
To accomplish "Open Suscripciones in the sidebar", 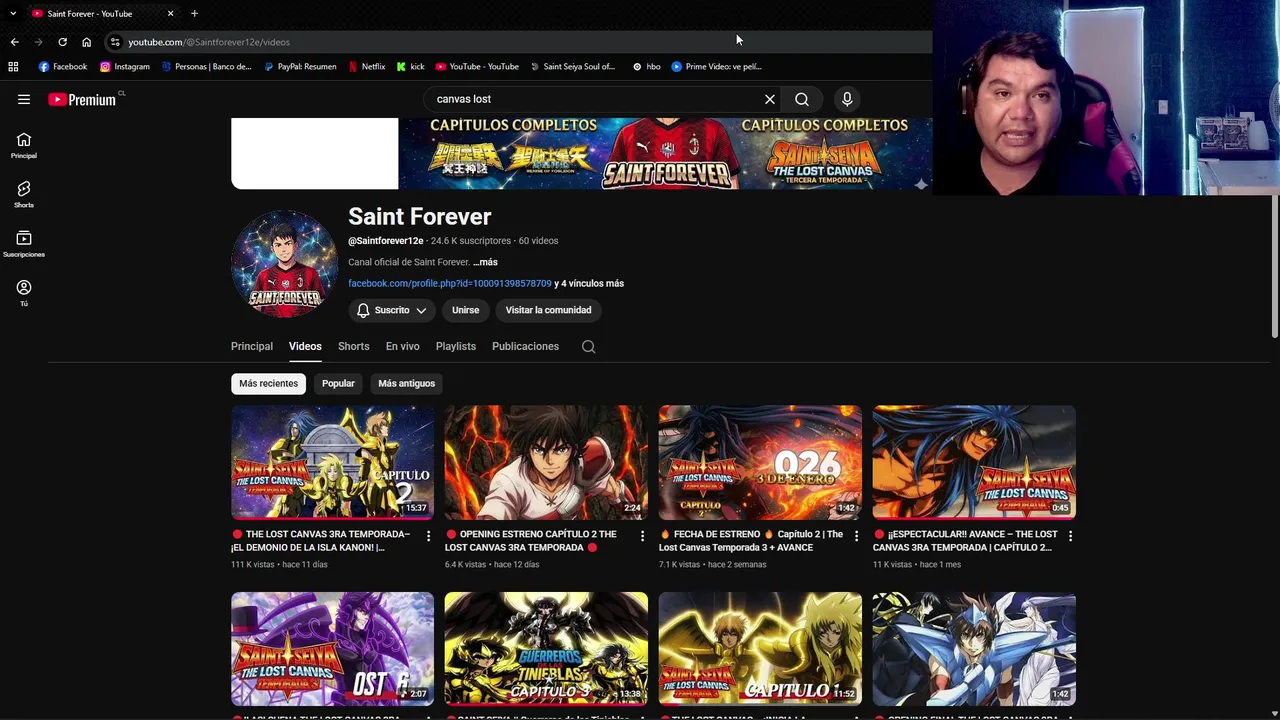I will point(24,244).
